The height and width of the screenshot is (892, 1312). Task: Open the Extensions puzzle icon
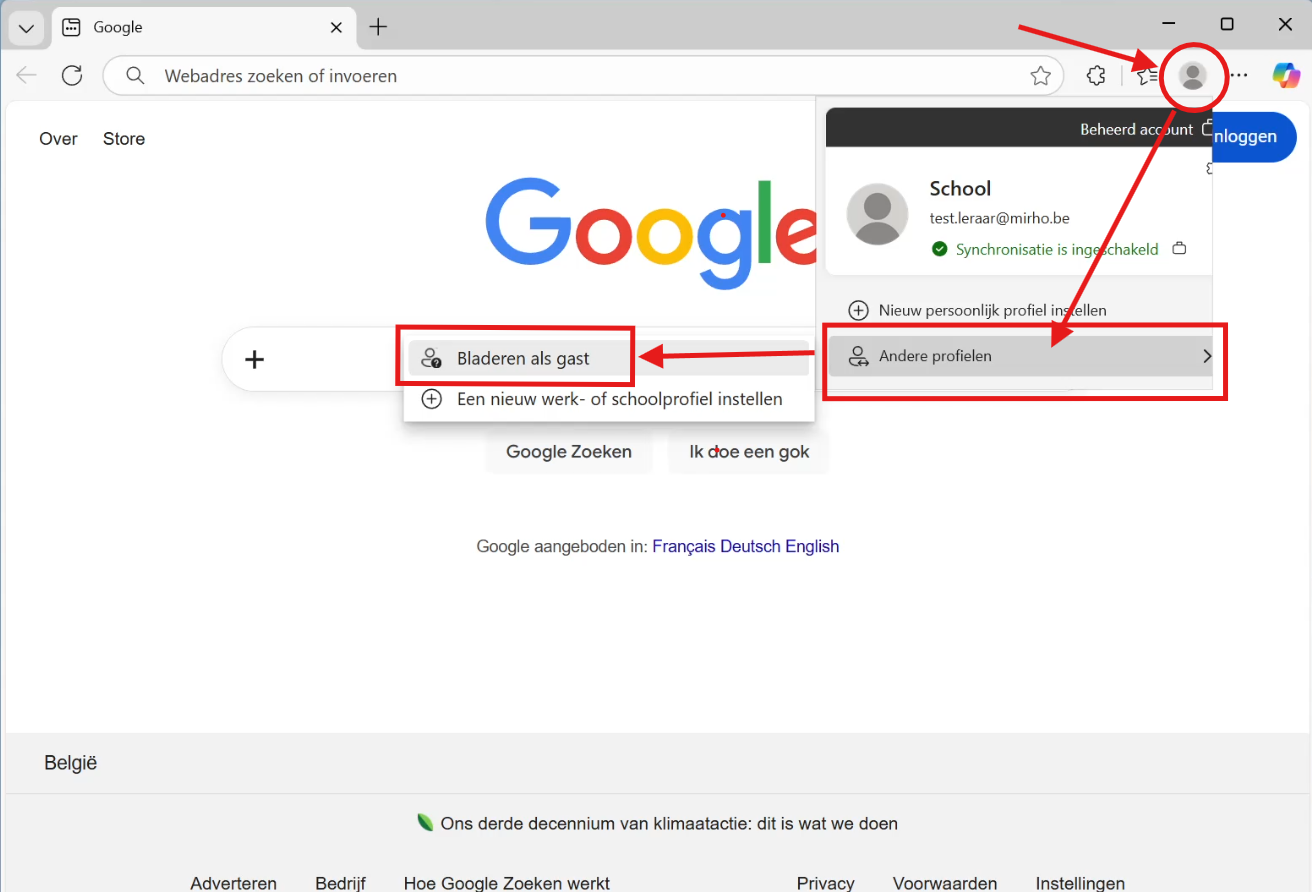pyautogui.click(x=1096, y=76)
